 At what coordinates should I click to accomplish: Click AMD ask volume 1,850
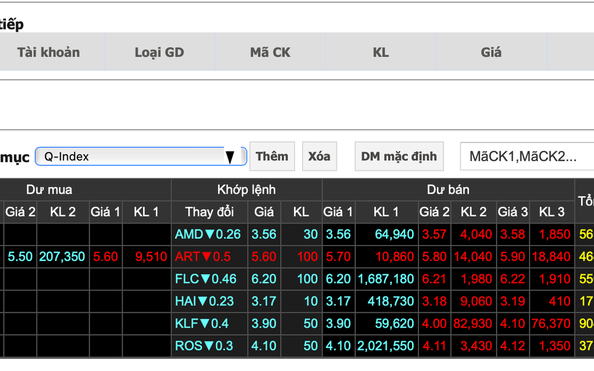click(552, 234)
